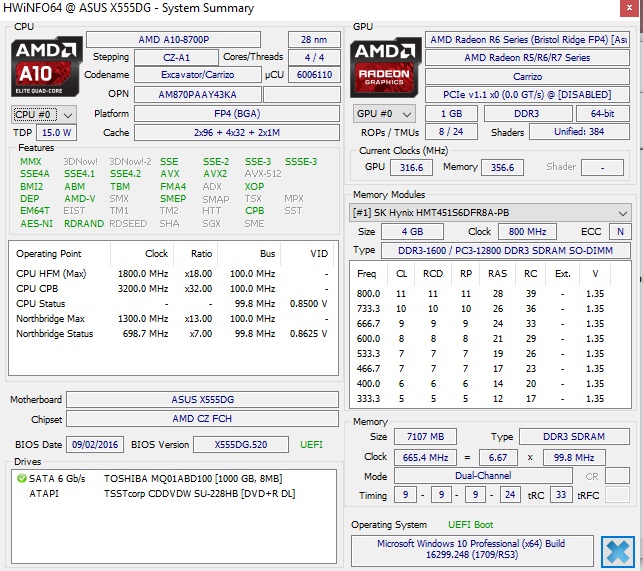This screenshot has width=643, height=571.
Task: Click the Cores/Threads 4 / 4 value
Action: pyautogui.click(x=314, y=57)
